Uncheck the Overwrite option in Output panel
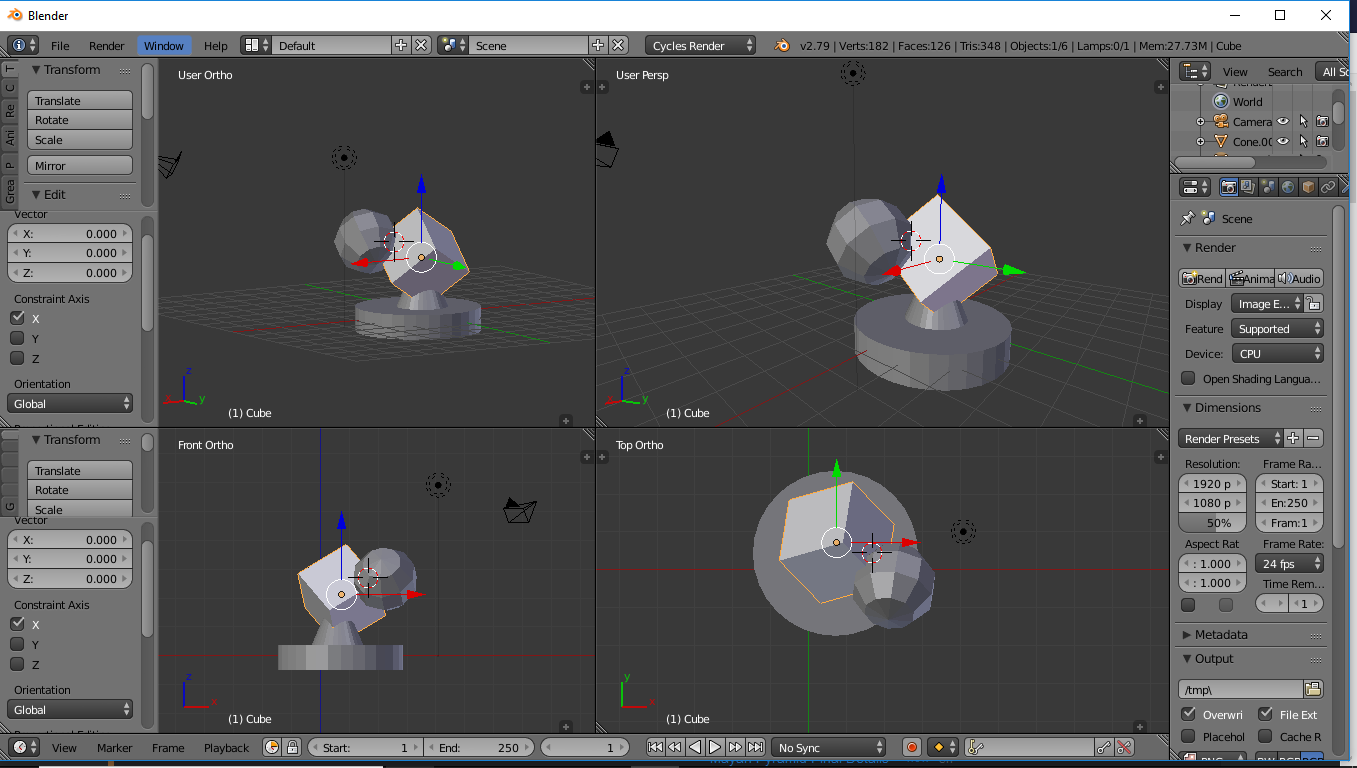1357x768 pixels. pyautogui.click(x=1187, y=713)
